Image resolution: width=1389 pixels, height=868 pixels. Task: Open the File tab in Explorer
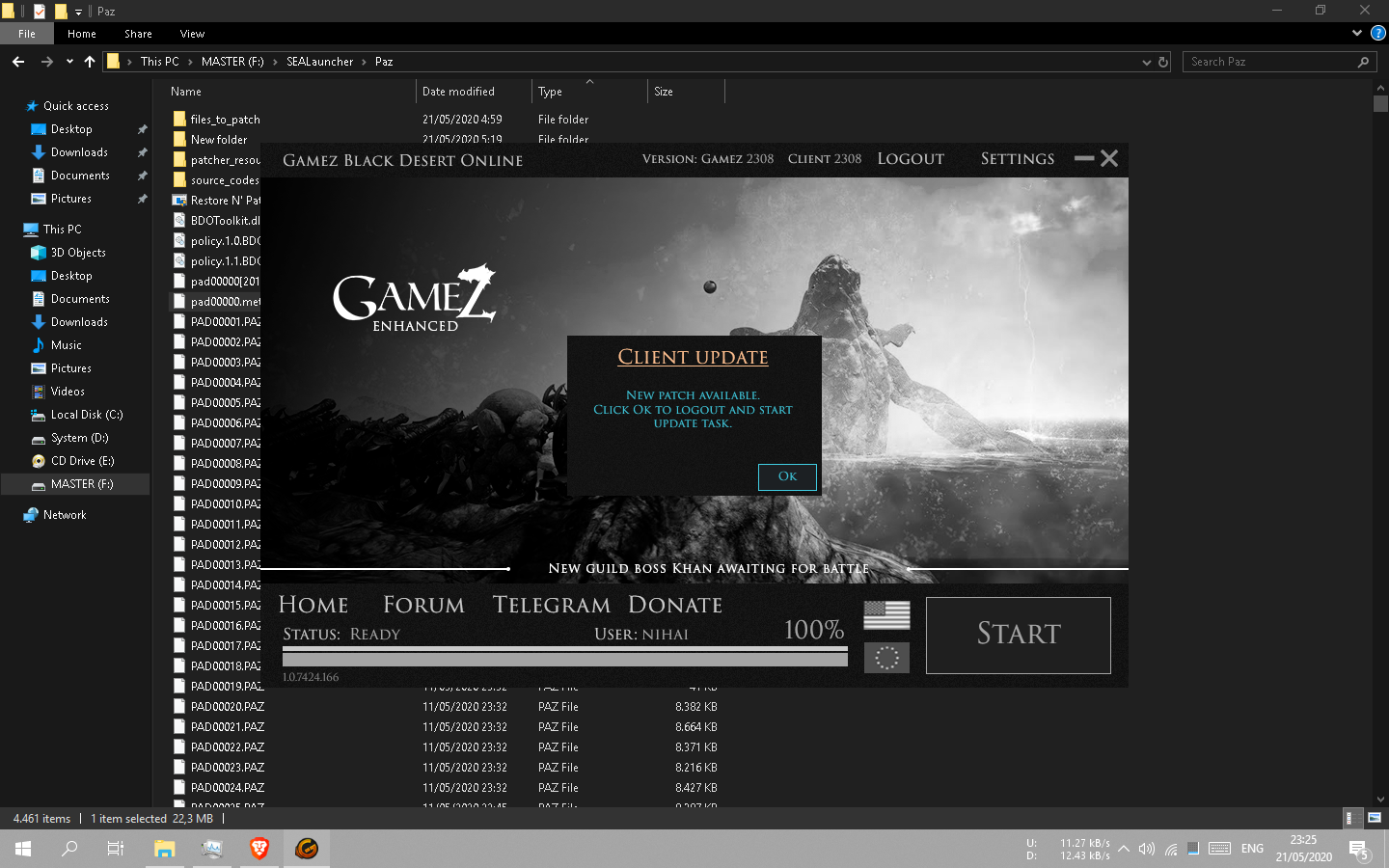point(27,34)
